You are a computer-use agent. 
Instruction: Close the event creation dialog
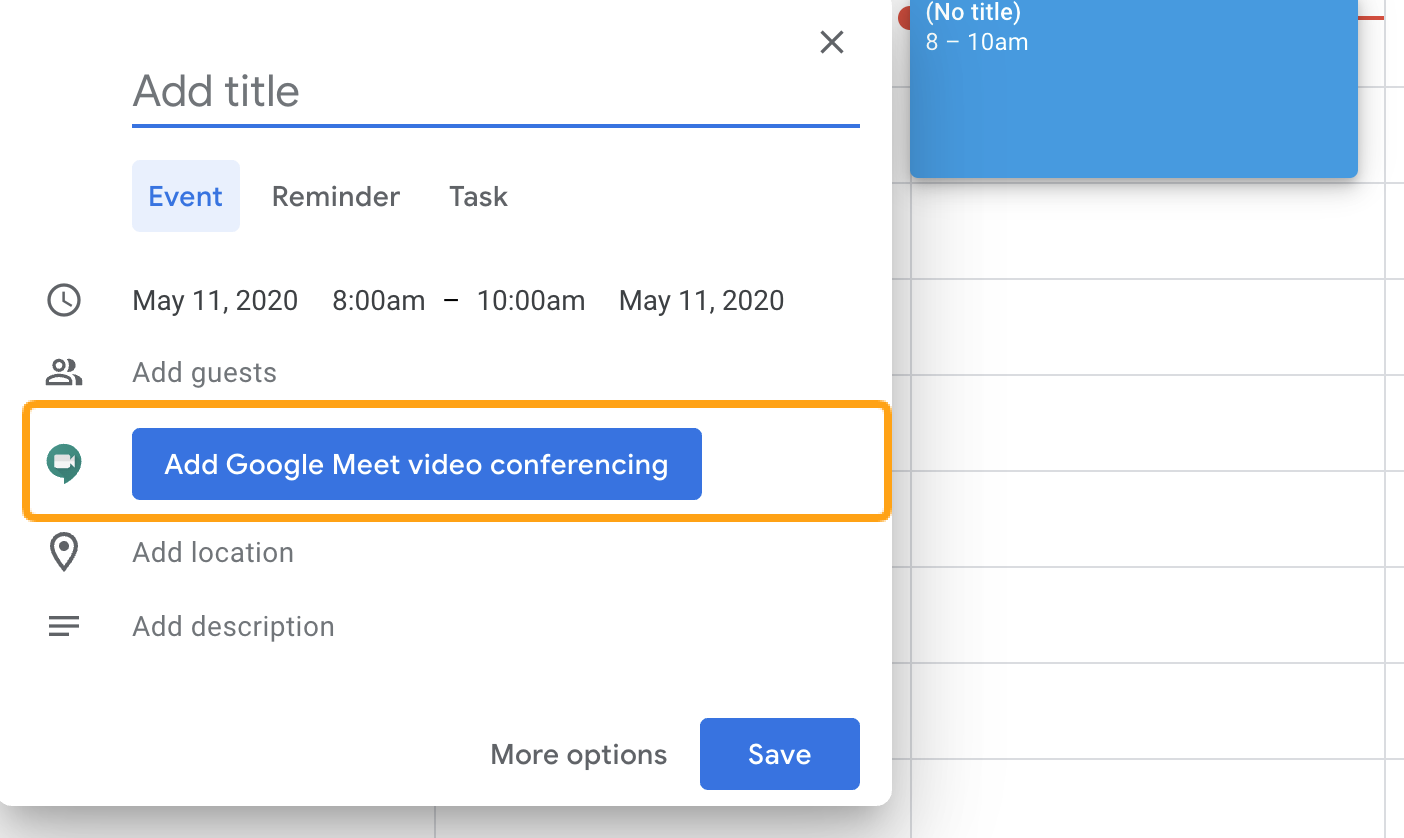coord(832,42)
